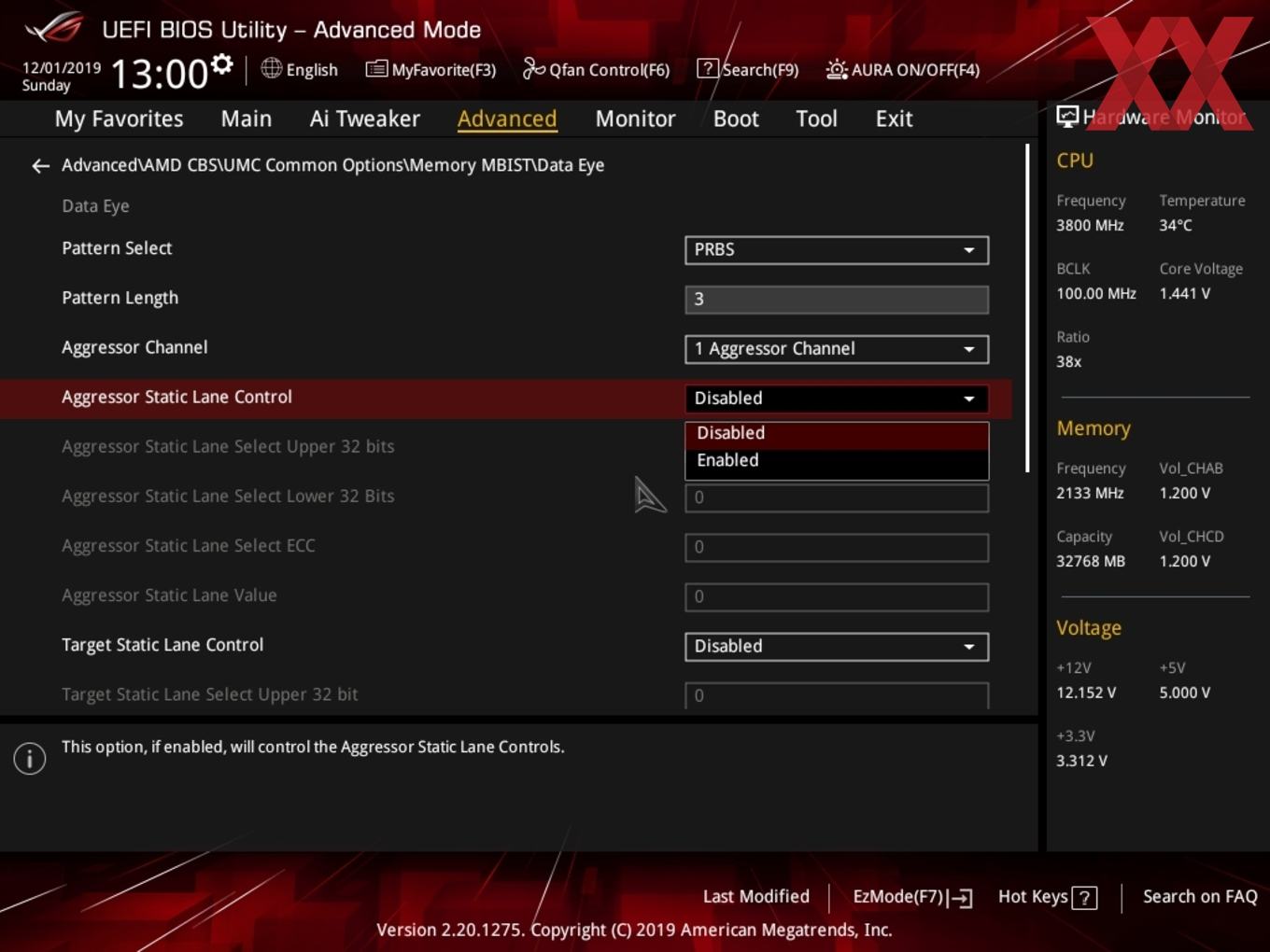This screenshot has height=952, width=1270.
Task: Choose Disabled in the open dropdown list
Action: pos(837,433)
